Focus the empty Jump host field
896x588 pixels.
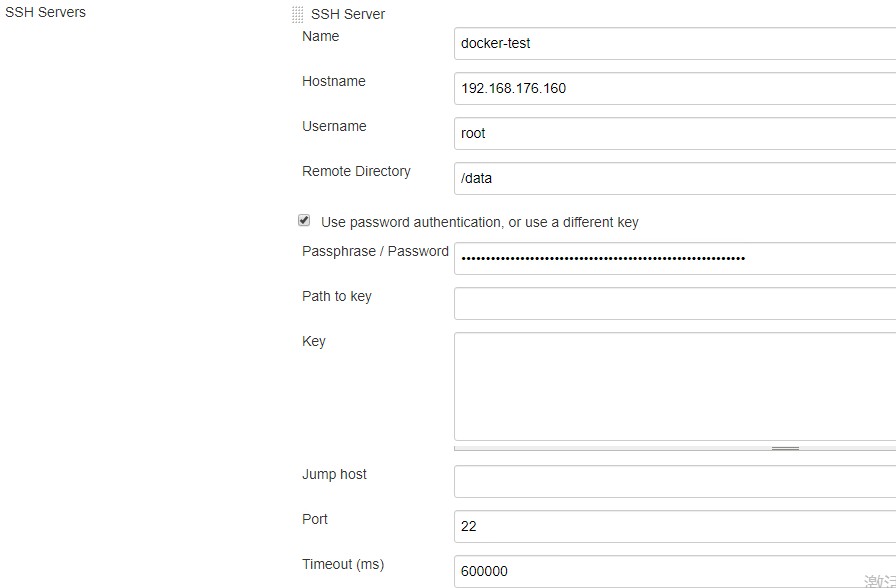pyautogui.click(x=675, y=481)
